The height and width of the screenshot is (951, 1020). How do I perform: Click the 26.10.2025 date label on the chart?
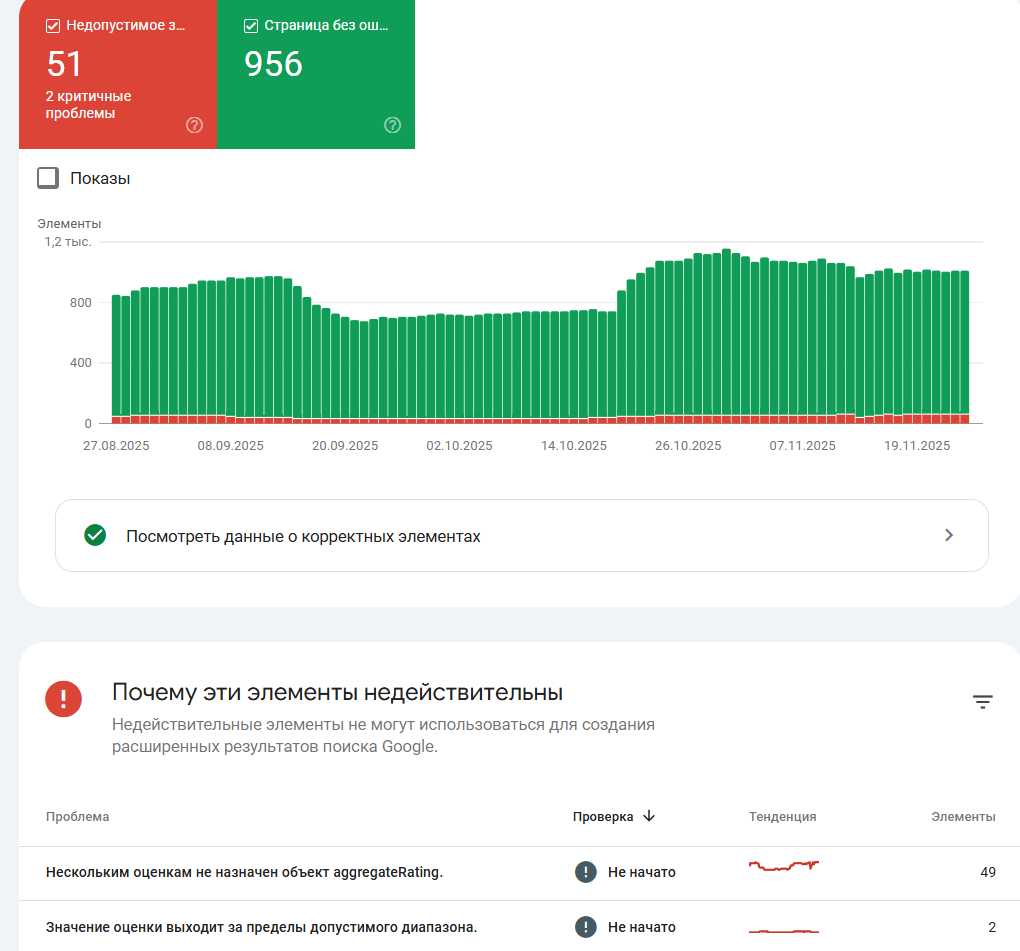688,446
